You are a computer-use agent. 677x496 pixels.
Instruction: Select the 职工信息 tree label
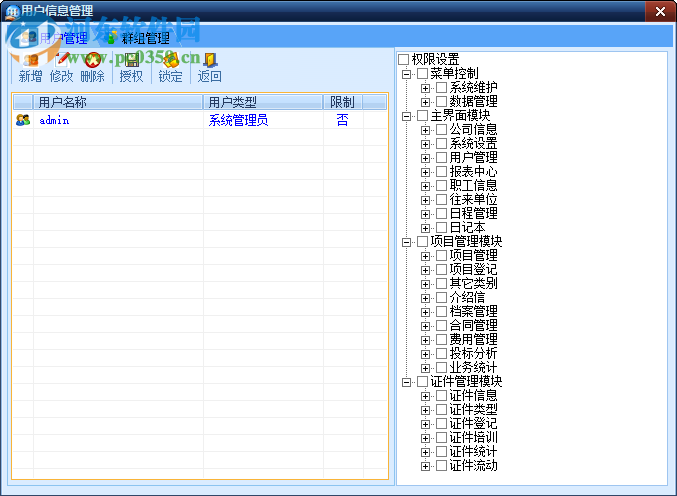pos(473,186)
